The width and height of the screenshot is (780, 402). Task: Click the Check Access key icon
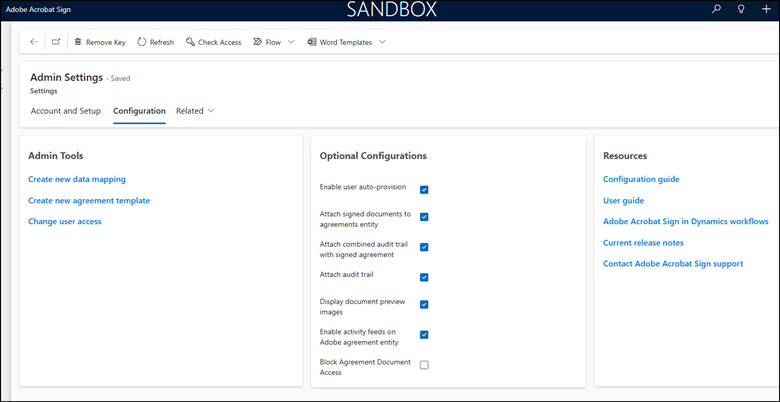pos(190,42)
